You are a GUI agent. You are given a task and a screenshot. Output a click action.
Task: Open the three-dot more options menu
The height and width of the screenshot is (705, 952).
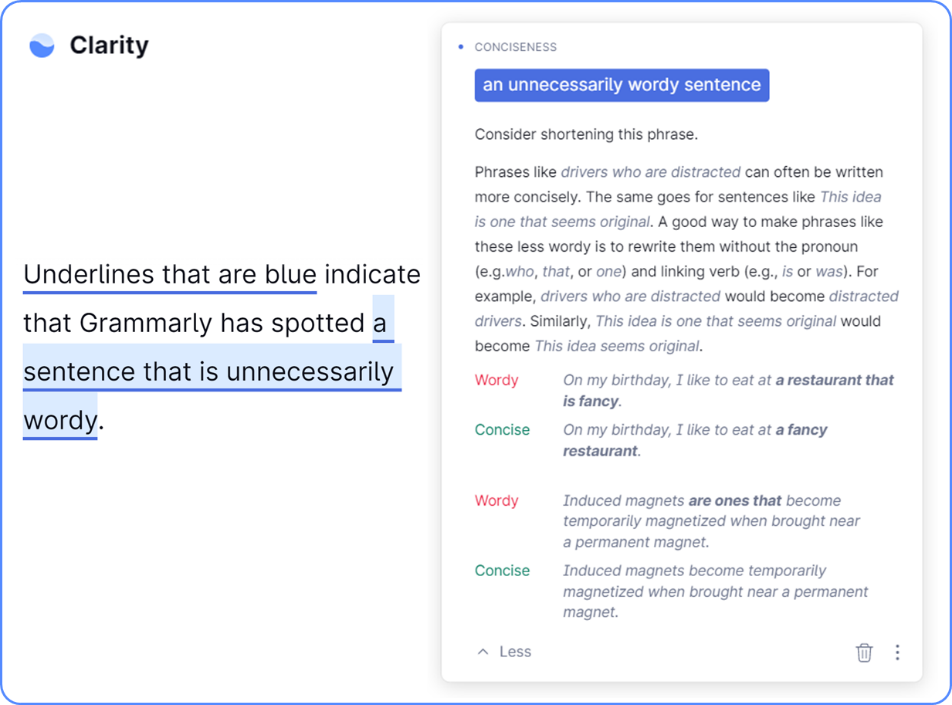pos(897,652)
